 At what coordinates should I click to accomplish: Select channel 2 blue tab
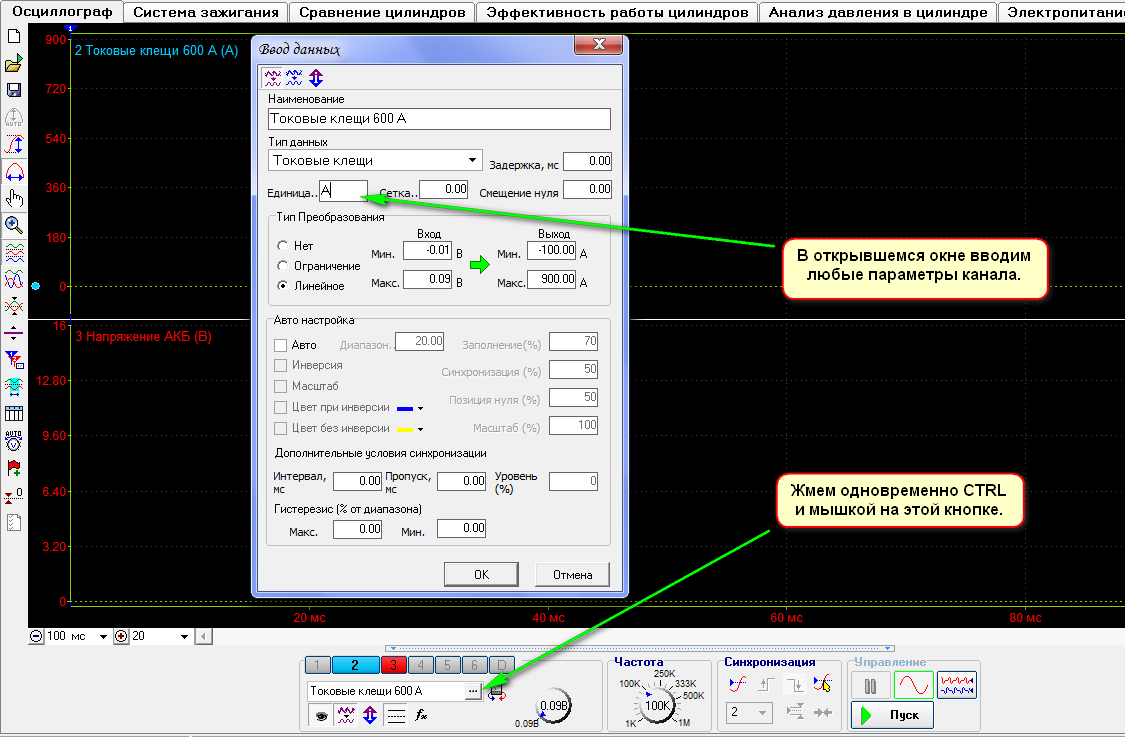[354, 665]
